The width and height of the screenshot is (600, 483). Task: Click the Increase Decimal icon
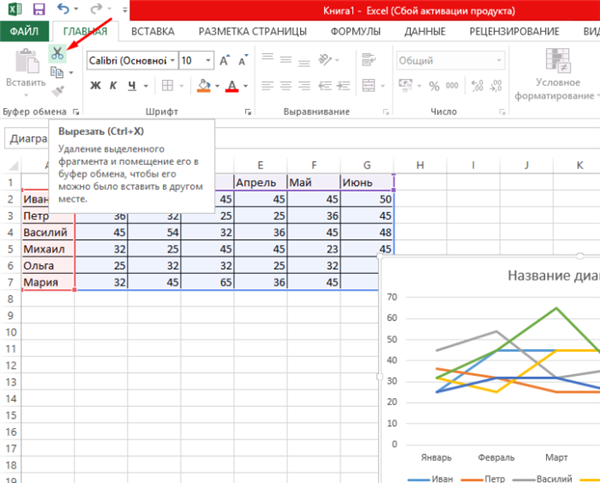478,85
